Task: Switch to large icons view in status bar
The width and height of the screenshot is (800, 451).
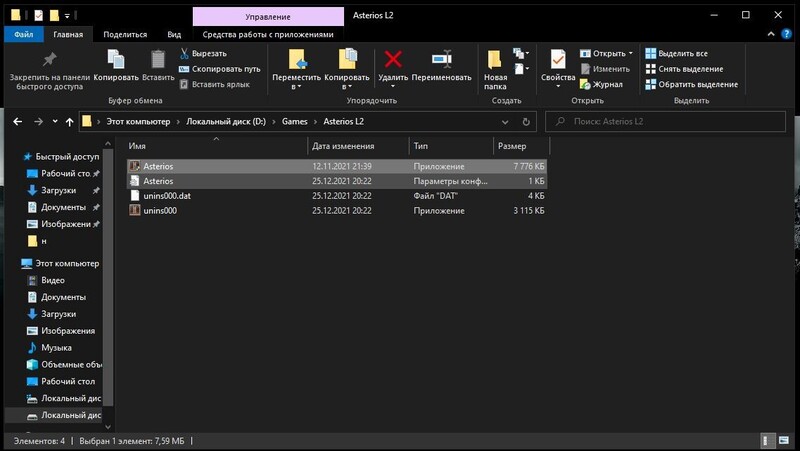Action: coord(784,440)
